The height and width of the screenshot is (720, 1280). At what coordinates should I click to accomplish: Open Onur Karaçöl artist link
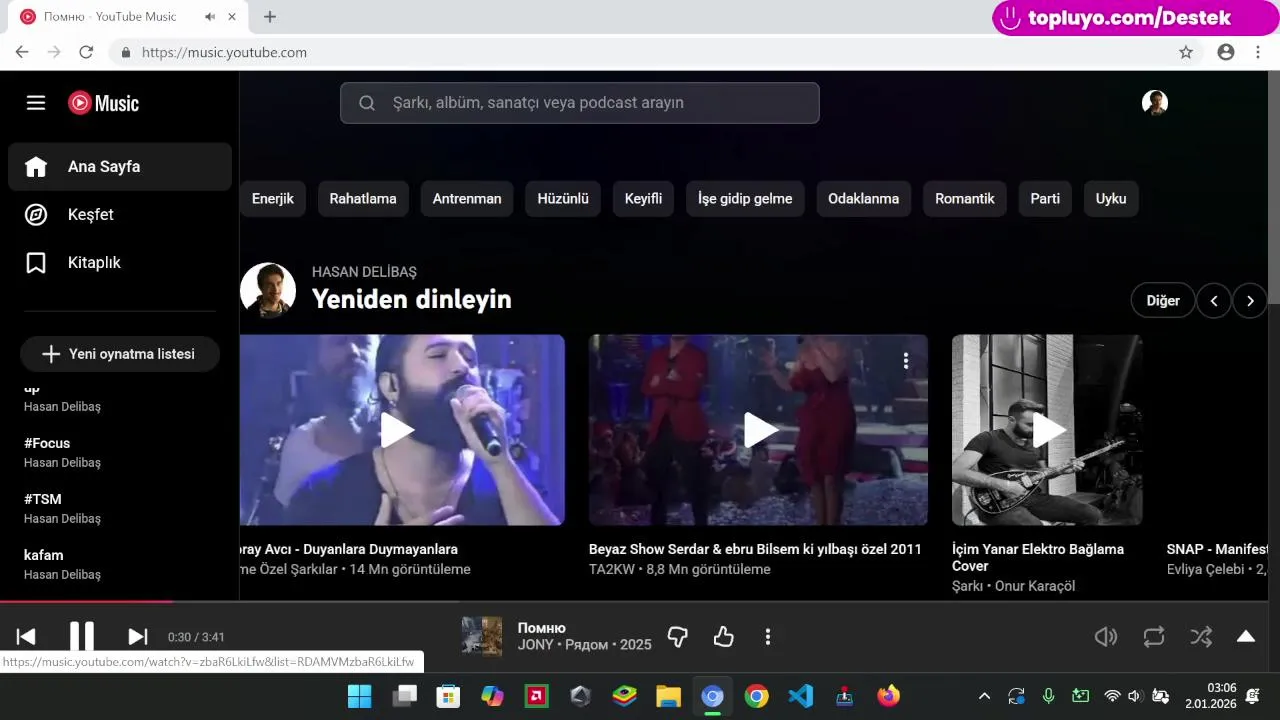pos(1035,586)
